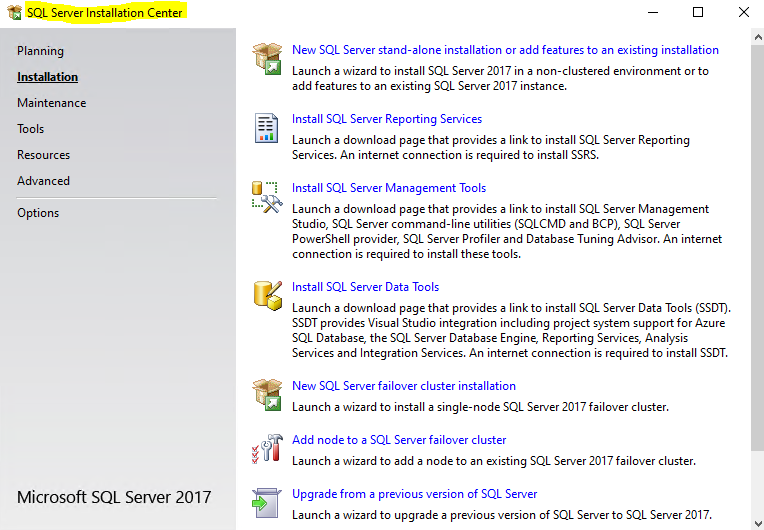
Task: Show the Resources section
Action: 43,155
